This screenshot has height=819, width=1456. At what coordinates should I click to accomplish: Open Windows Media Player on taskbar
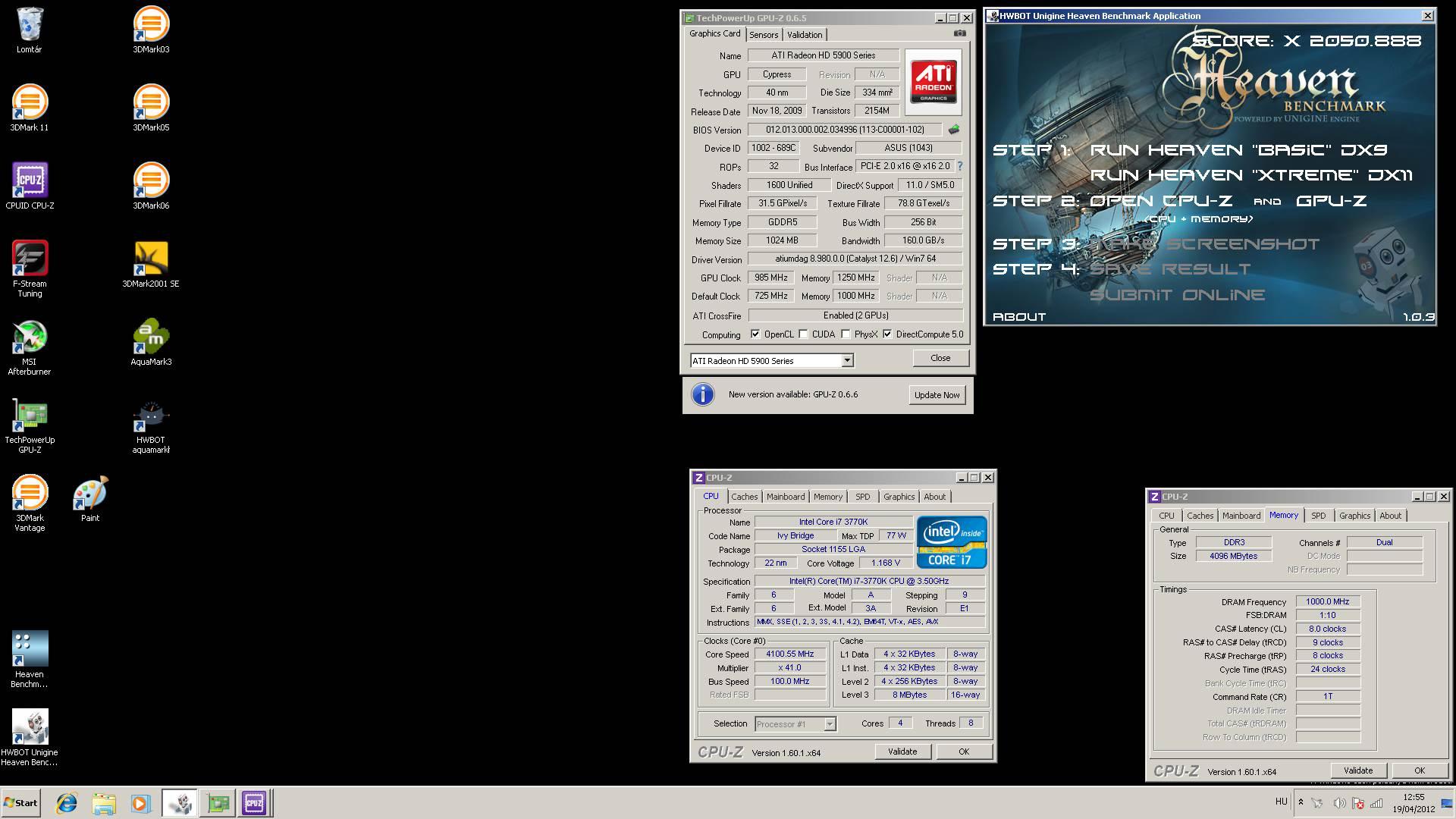pyautogui.click(x=140, y=803)
